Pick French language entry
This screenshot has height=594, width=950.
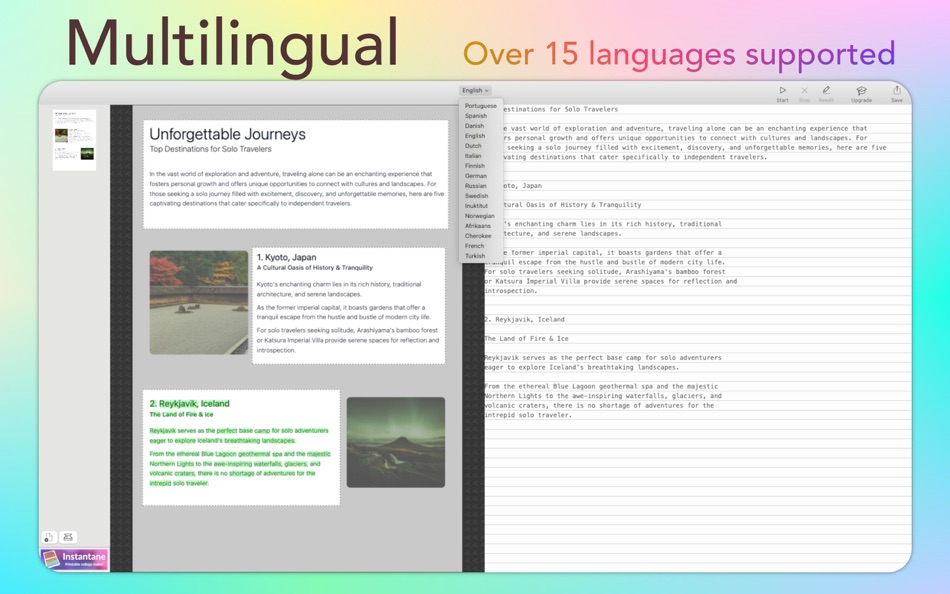click(474, 246)
